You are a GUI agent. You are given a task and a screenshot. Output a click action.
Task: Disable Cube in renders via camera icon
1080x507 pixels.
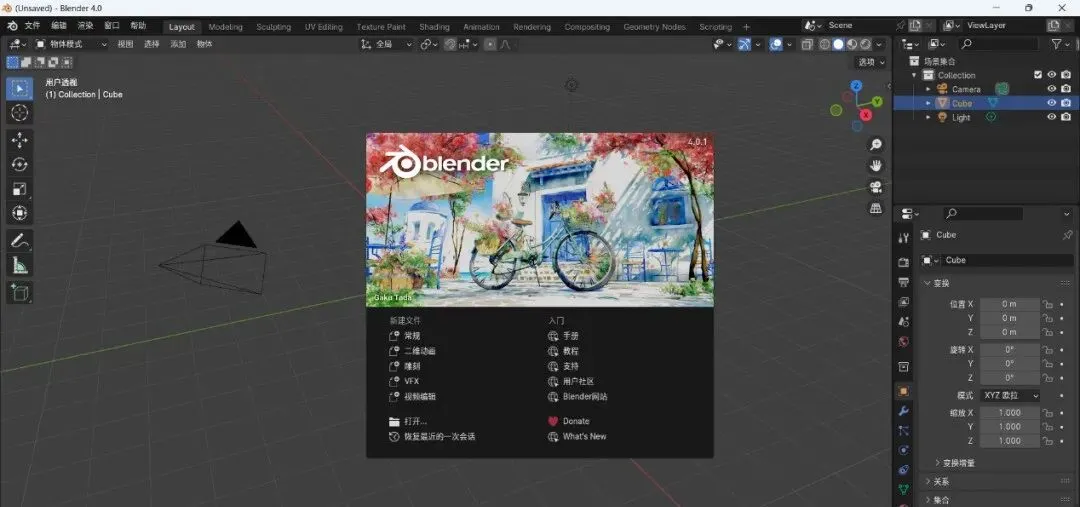coord(1066,103)
